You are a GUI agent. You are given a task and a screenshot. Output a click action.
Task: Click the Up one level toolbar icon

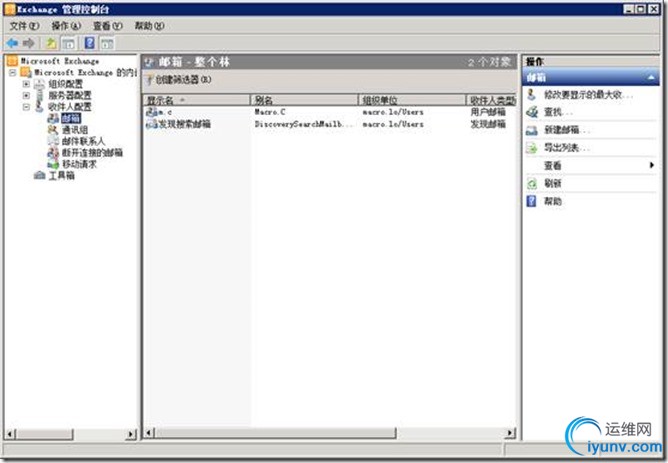[x=51, y=43]
